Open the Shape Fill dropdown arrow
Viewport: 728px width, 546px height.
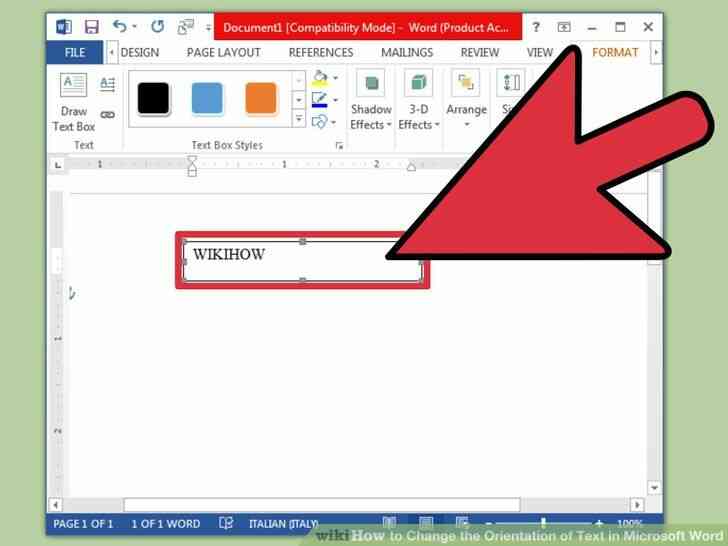pyautogui.click(x=335, y=78)
